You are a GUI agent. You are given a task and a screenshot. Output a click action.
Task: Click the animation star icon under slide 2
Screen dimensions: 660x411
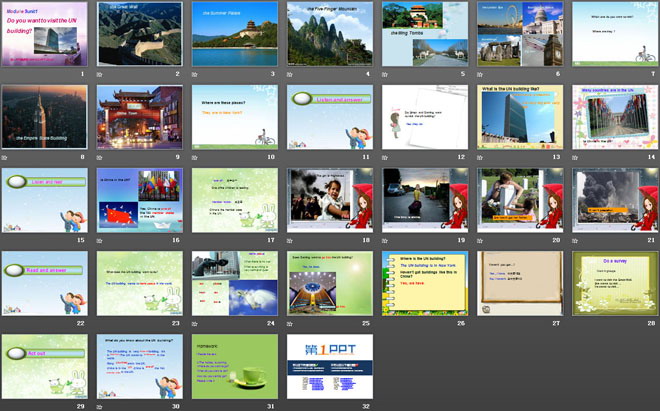point(100,74)
